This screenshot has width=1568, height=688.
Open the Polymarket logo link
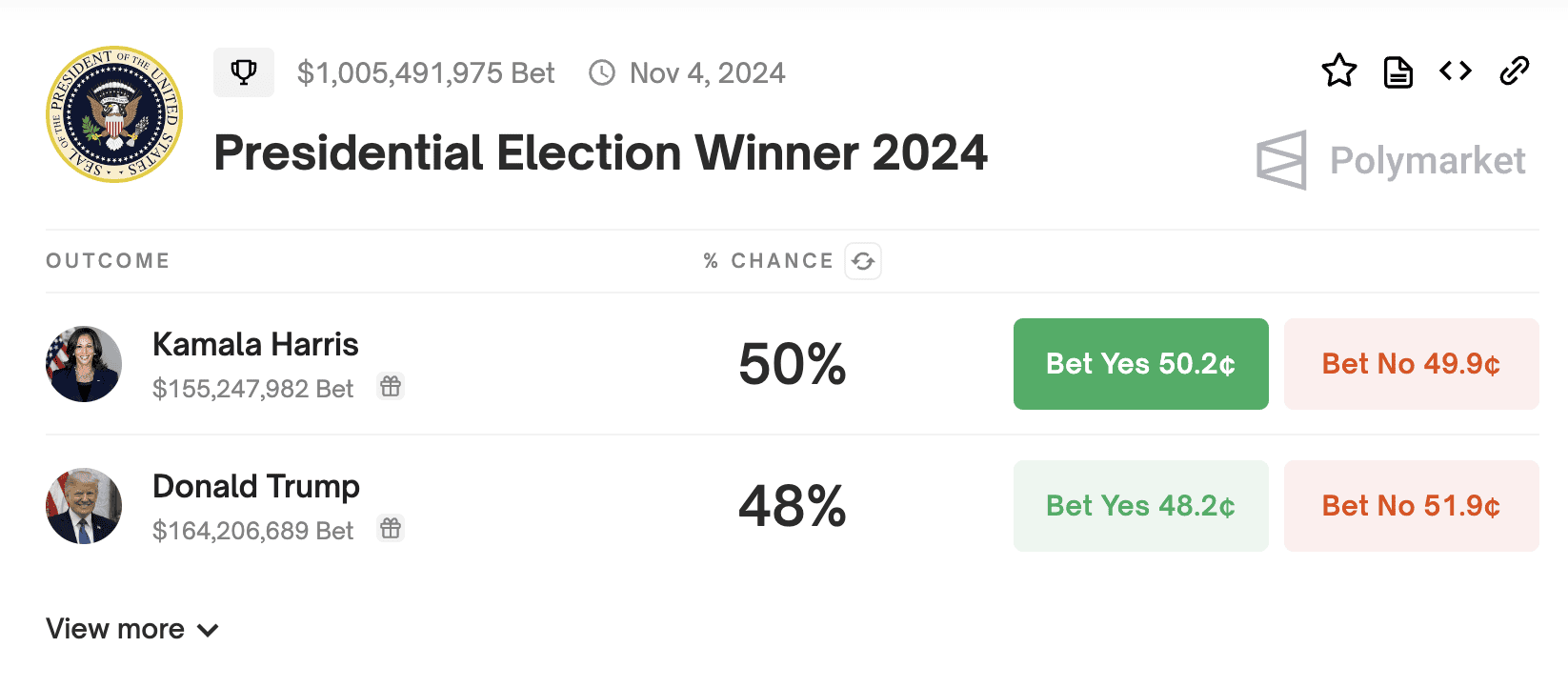(x=1392, y=161)
